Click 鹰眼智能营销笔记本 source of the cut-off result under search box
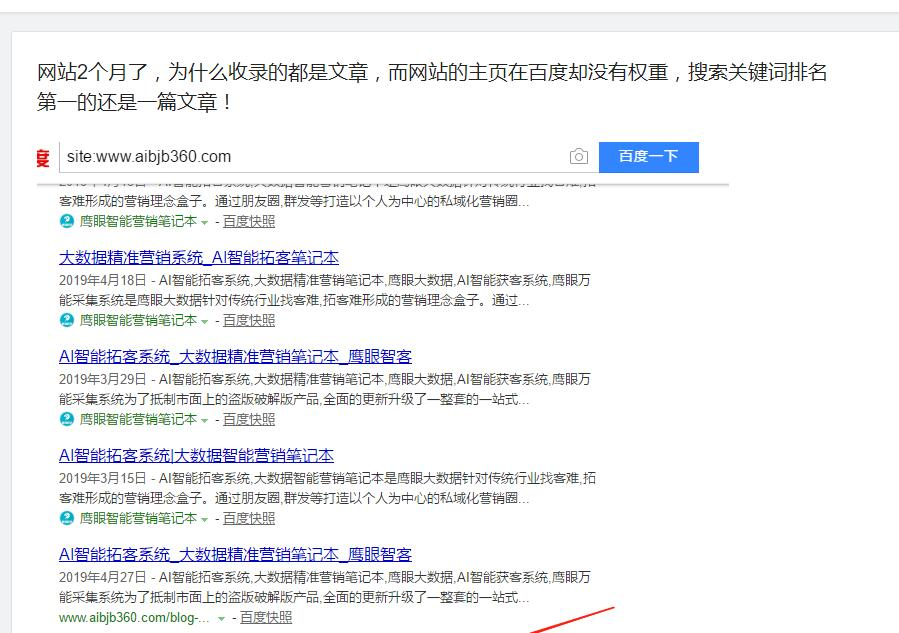The height and width of the screenshot is (633, 899). 138,221
